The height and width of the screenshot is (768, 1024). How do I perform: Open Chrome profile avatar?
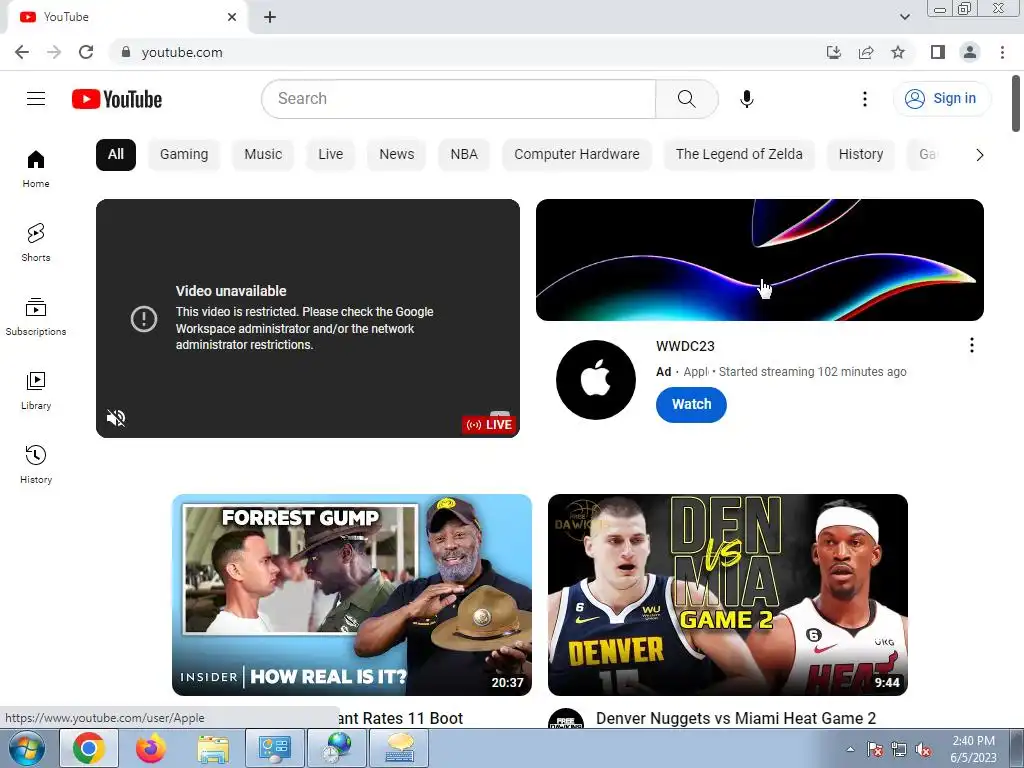(x=970, y=52)
